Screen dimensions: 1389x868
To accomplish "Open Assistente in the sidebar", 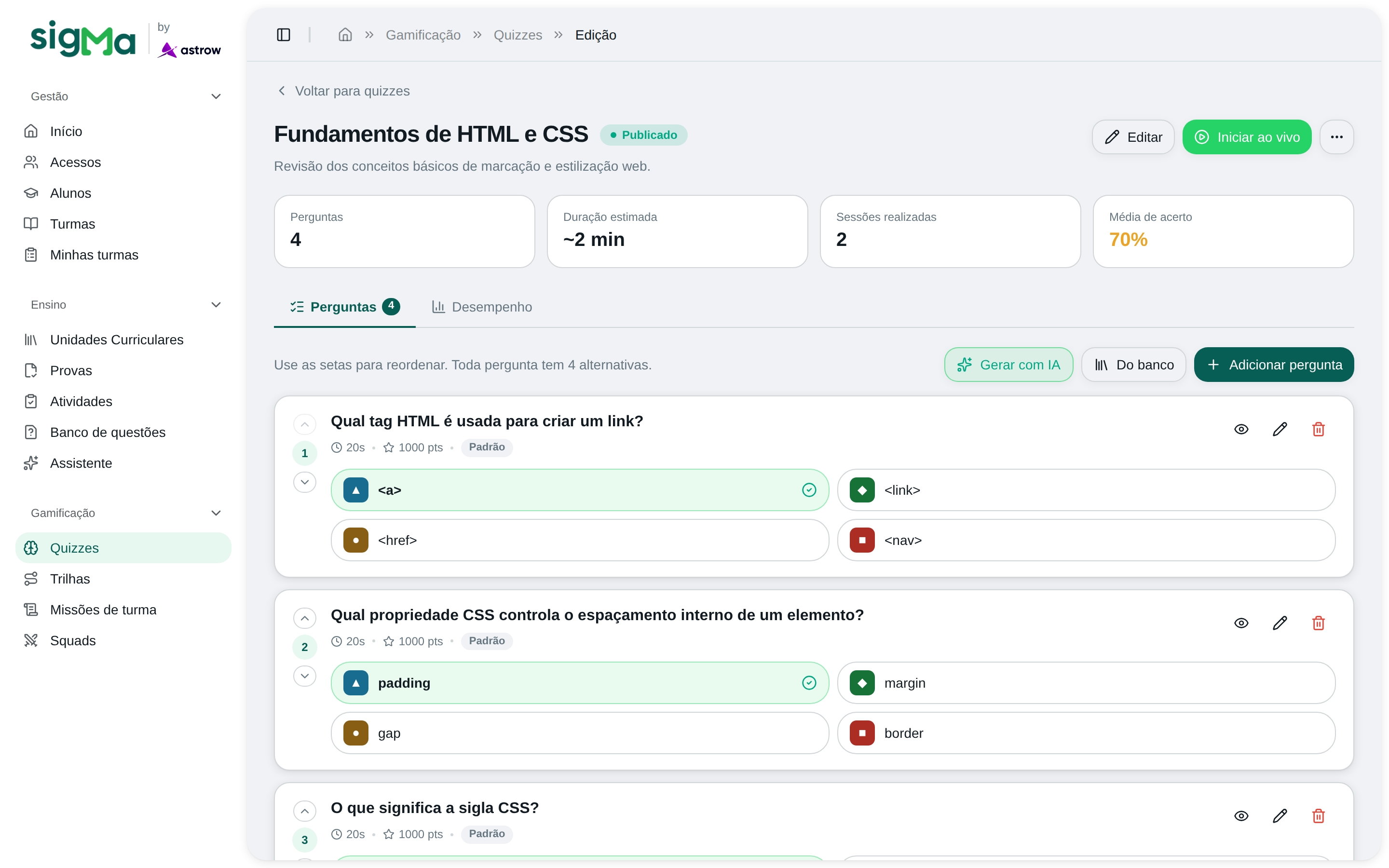I will pyautogui.click(x=123, y=463).
